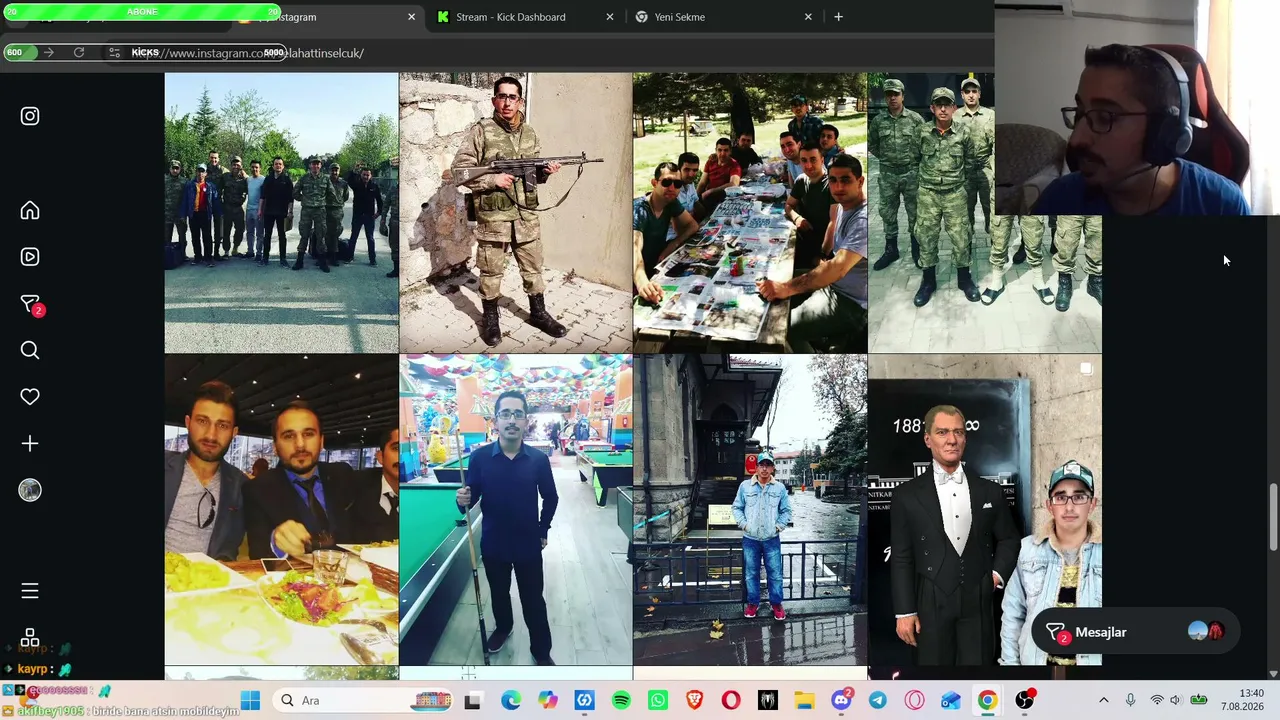Image resolution: width=1280 pixels, height=720 pixels.
Task: Open the volume control in tray
Action: 1176,701
